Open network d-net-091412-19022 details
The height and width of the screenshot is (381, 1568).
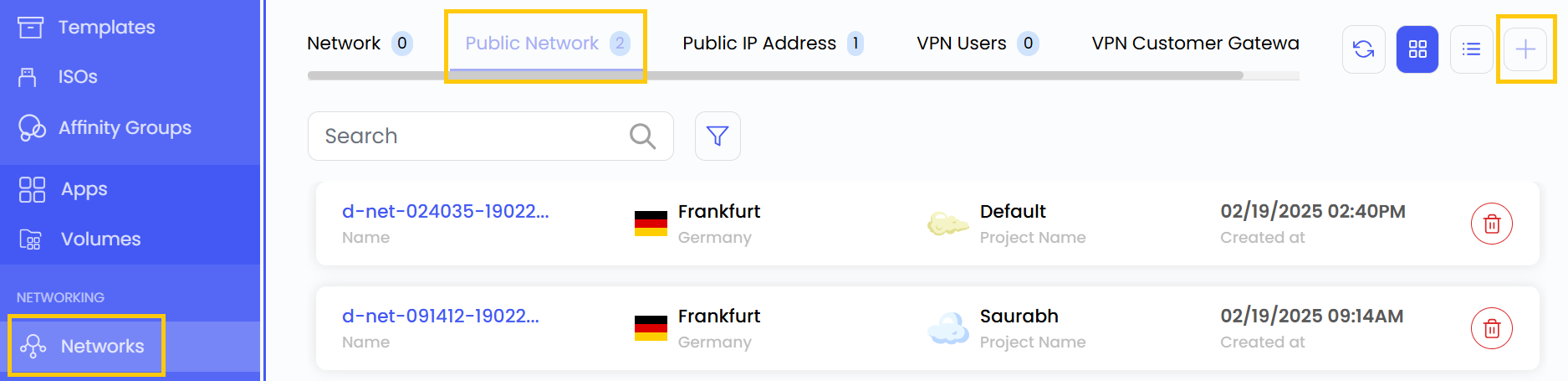440,317
